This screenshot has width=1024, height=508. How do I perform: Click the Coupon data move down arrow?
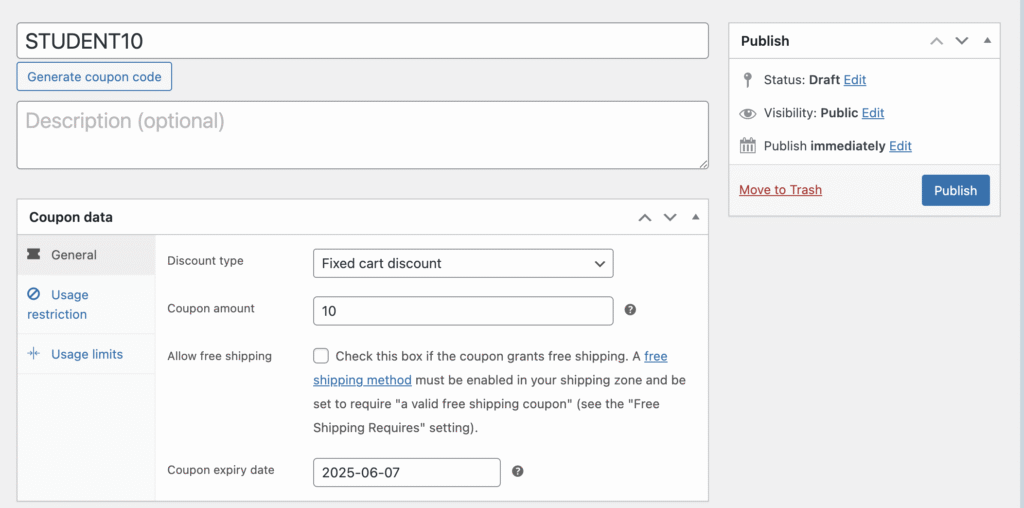(x=670, y=217)
